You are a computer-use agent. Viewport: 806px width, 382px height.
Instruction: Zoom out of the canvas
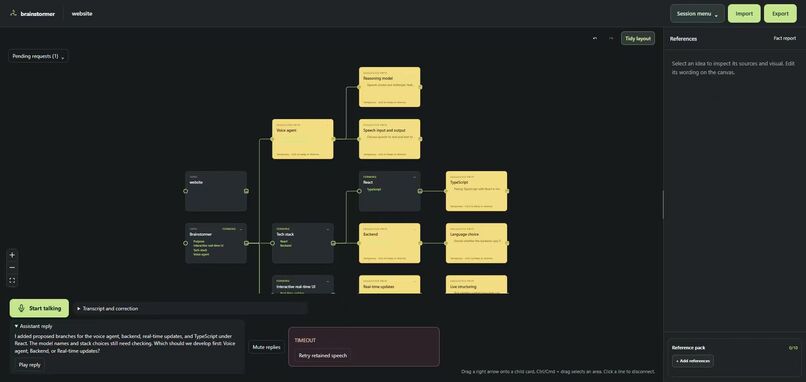coord(12,267)
